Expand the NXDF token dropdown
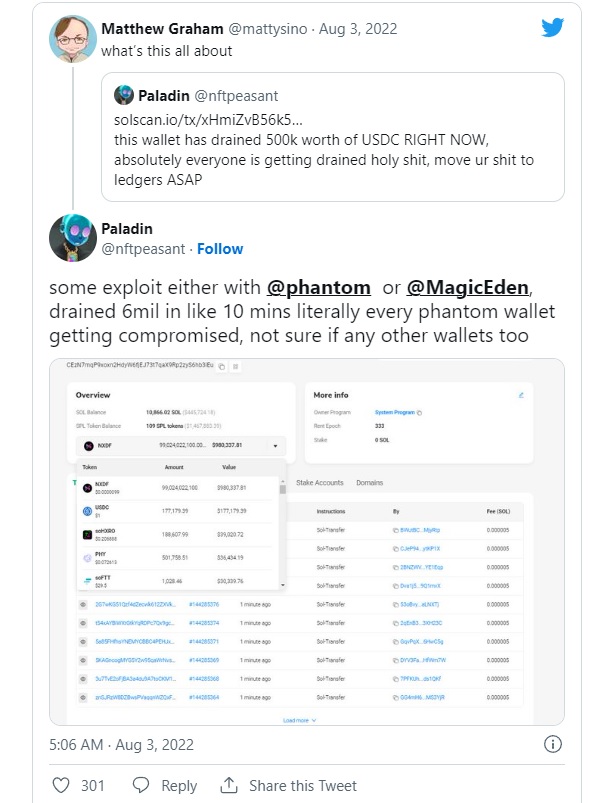The height and width of the screenshot is (803, 609). (x=275, y=446)
